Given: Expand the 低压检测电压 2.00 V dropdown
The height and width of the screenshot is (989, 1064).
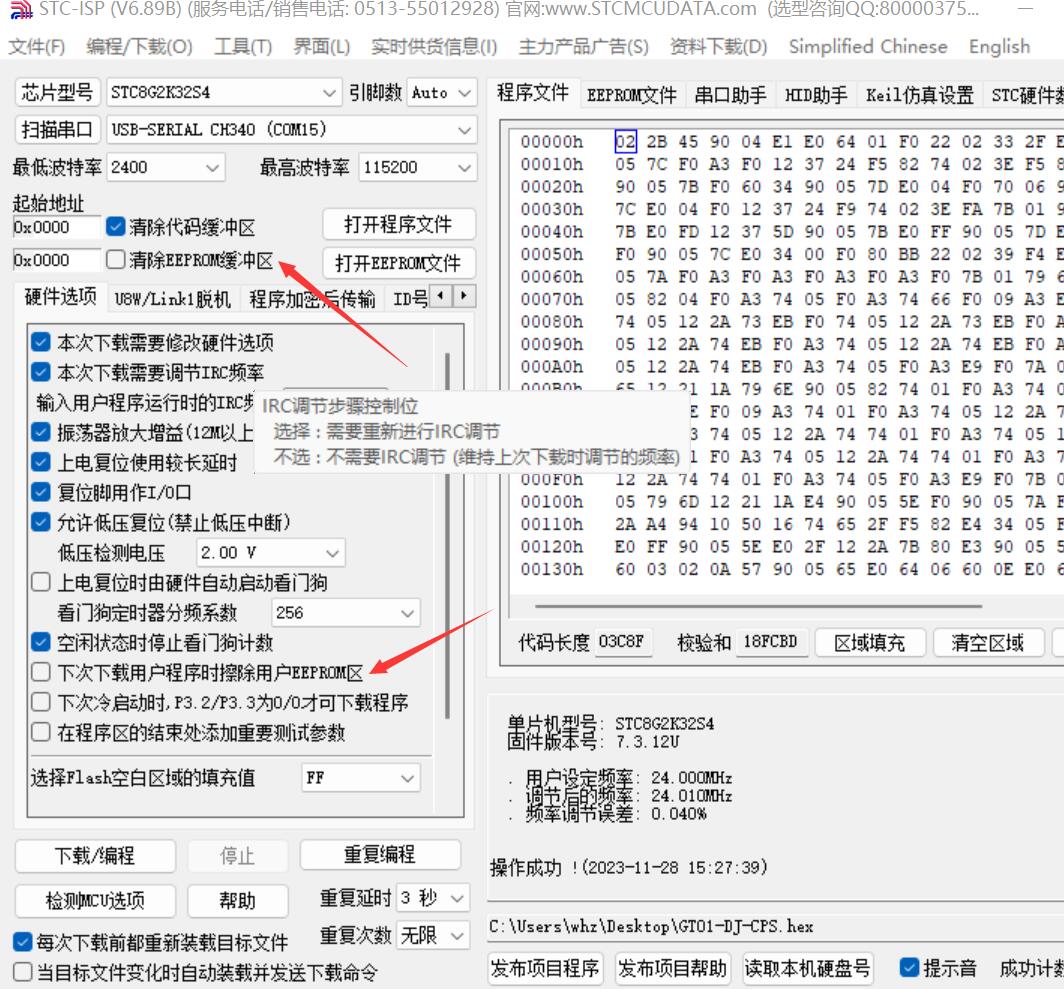Looking at the screenshot, I should (x=332, y=553).
